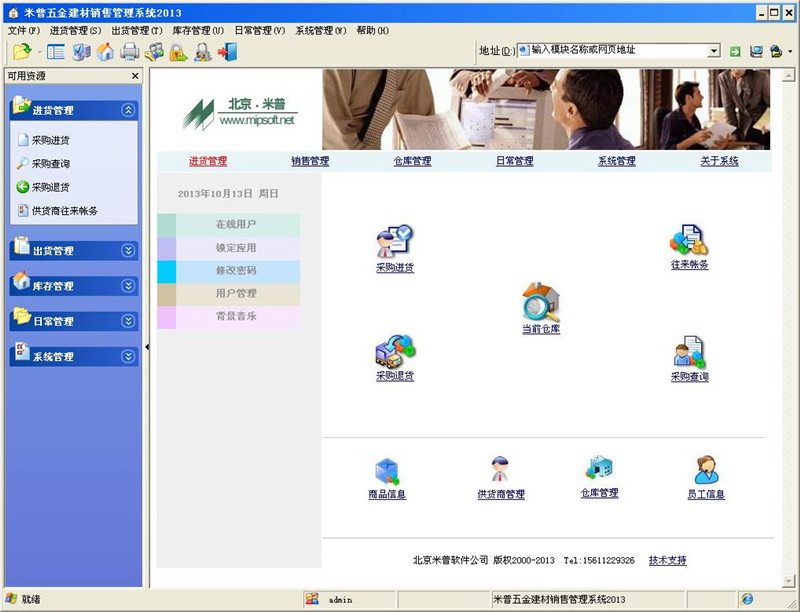Switch to 系统管理 page tab

point(617,161)
